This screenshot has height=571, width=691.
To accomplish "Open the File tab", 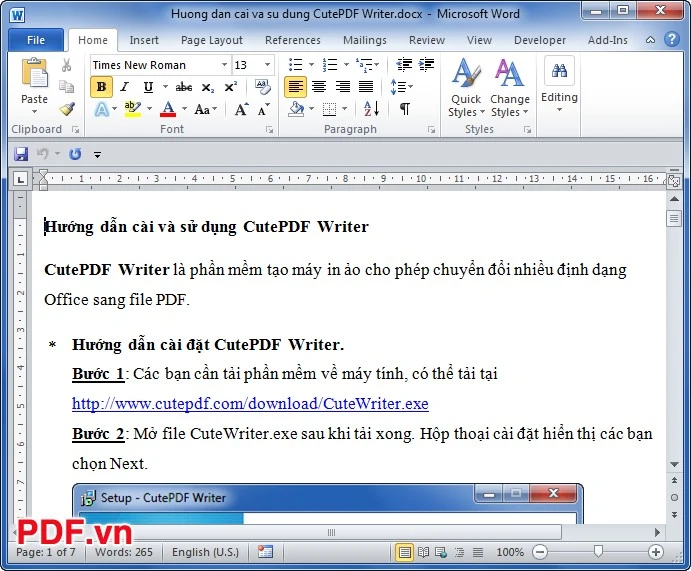I will [36, 40].
